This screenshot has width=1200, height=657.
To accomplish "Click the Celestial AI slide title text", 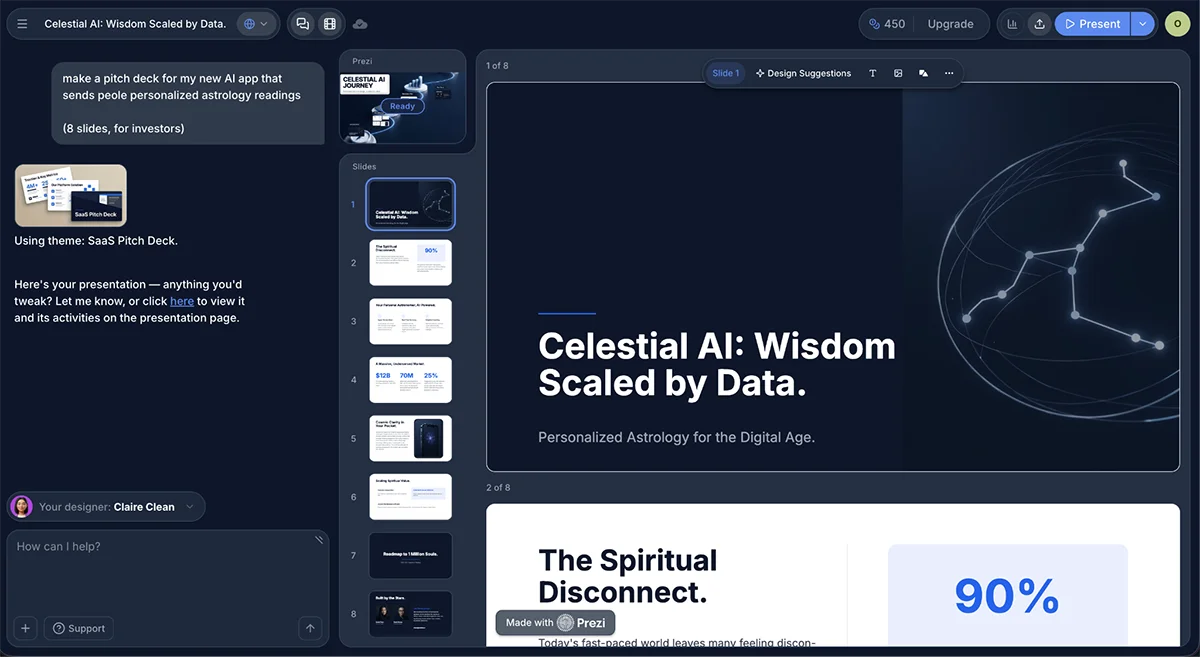I will 717,364.
